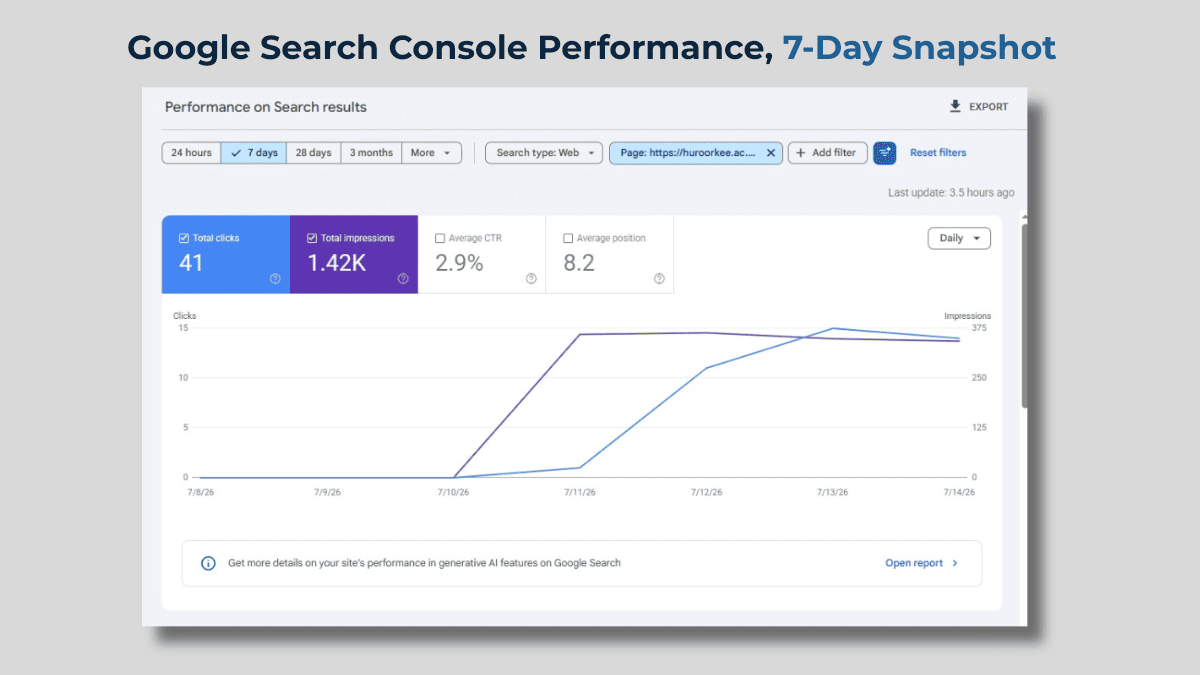The width and height of the screenshot is (1200, 675).
Task: Enable the Average CTR checkbox
Action: (x=440, y=238)
